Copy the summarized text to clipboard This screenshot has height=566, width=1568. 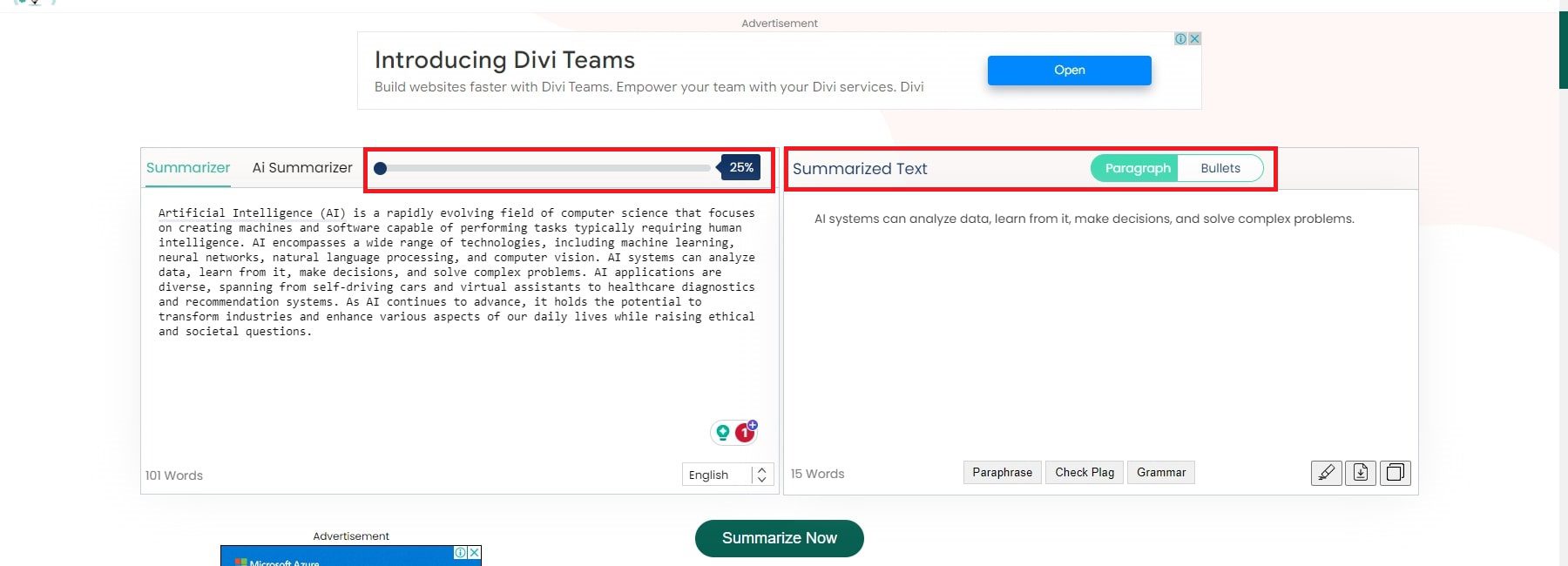click(1395, 473)
